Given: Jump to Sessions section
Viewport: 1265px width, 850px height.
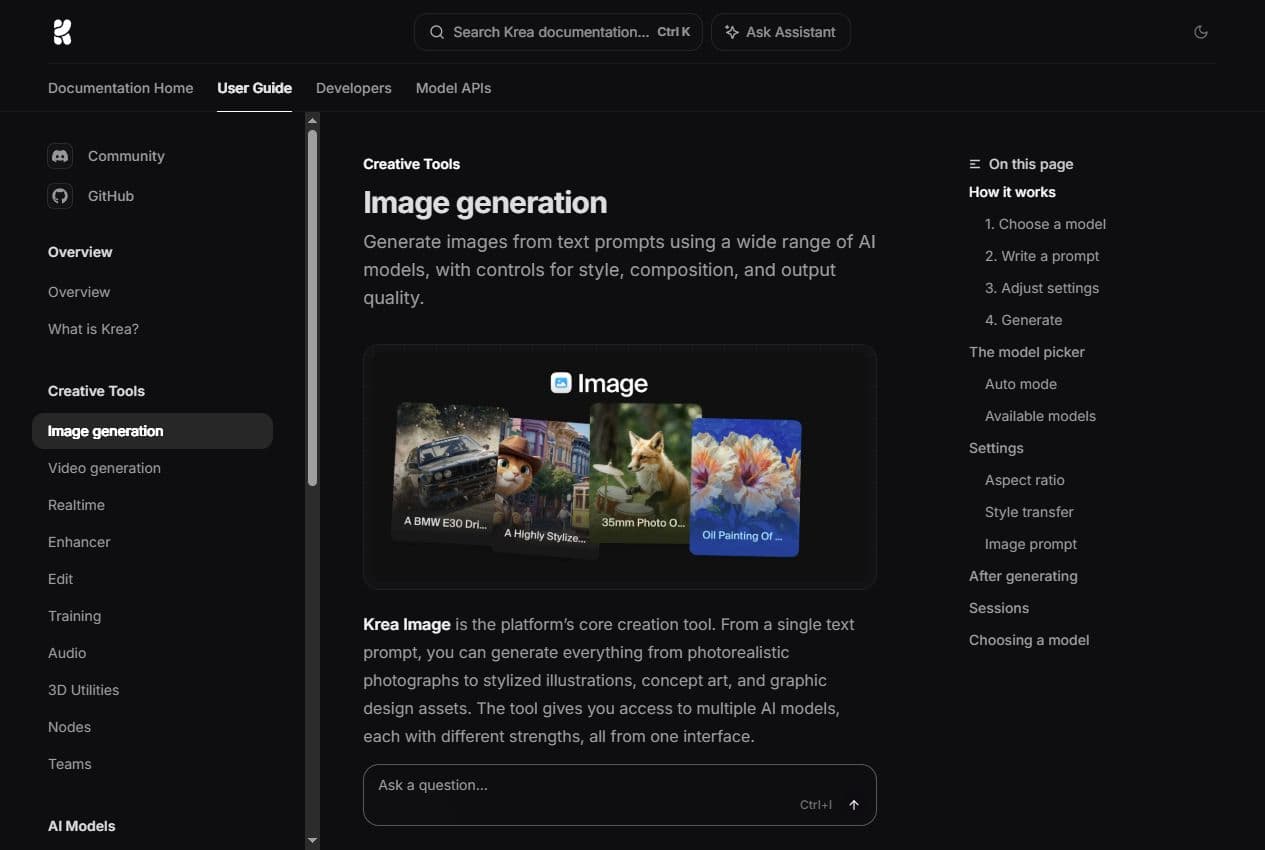Looking at the screenshot, I should (x=999, y=608).
